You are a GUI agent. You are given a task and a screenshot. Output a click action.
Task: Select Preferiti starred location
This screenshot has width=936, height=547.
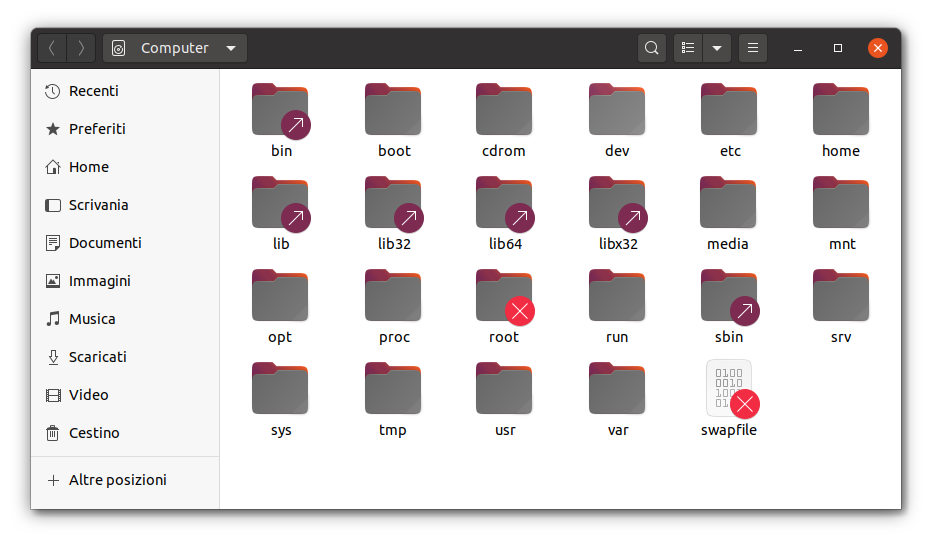[x=97, y=129]
